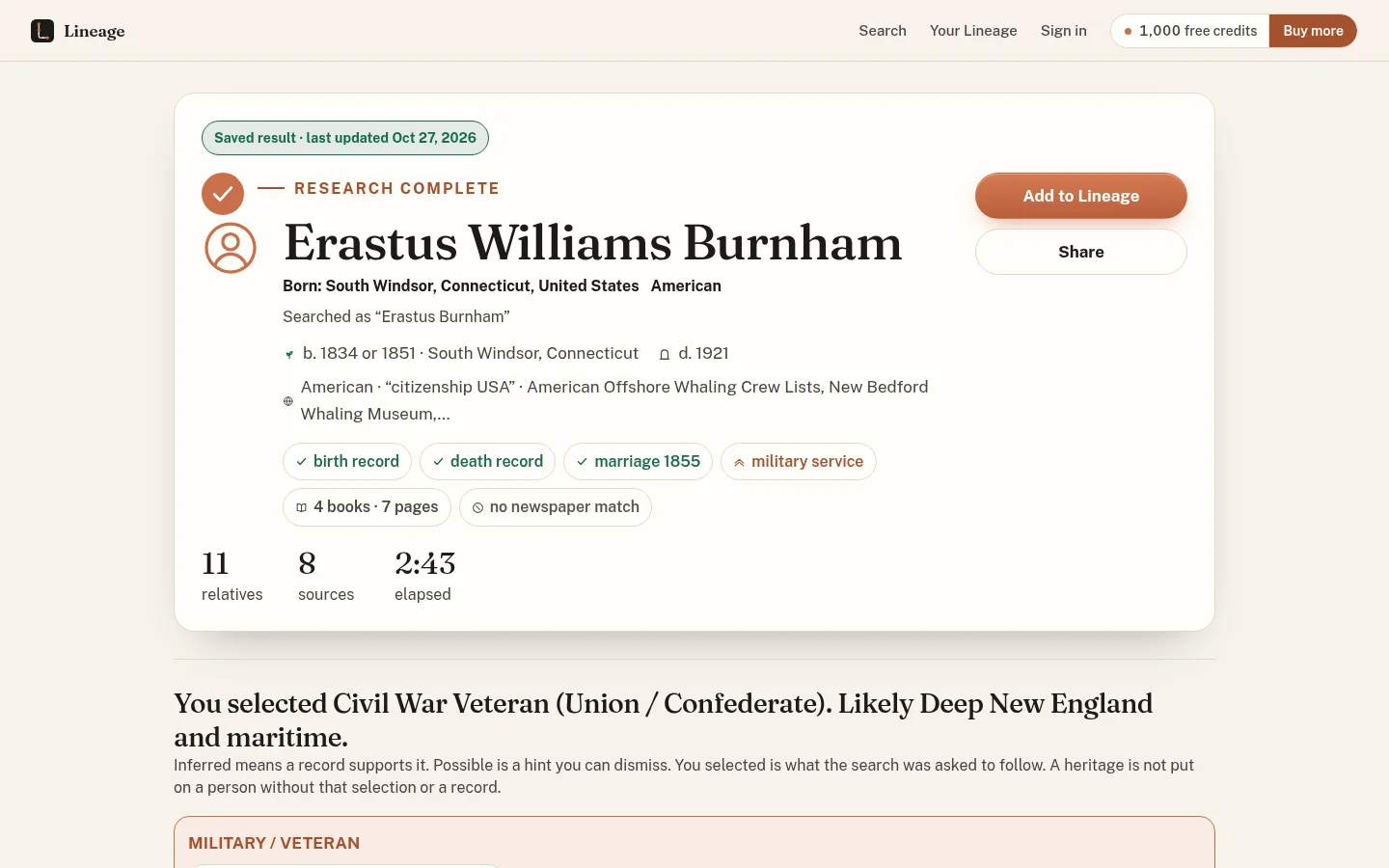
Task: Open Search in the top navigation
Action: click(x=883, y=31)
